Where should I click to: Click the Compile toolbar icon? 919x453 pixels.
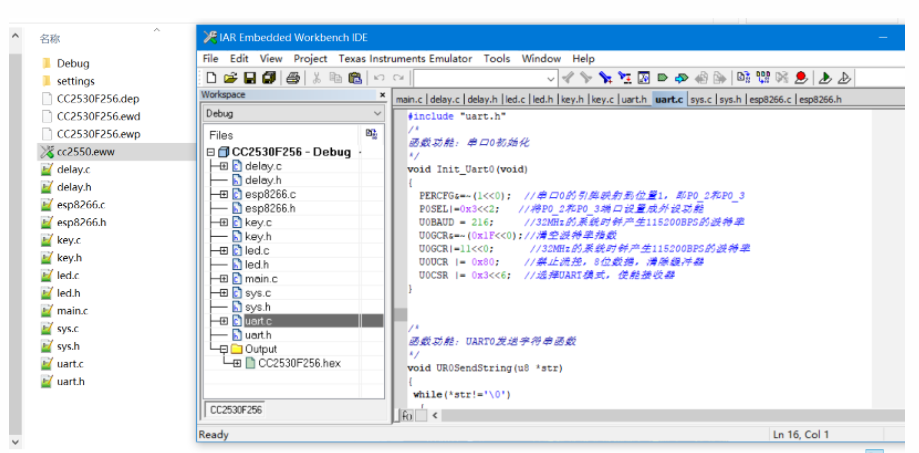[x=744, y=77]
